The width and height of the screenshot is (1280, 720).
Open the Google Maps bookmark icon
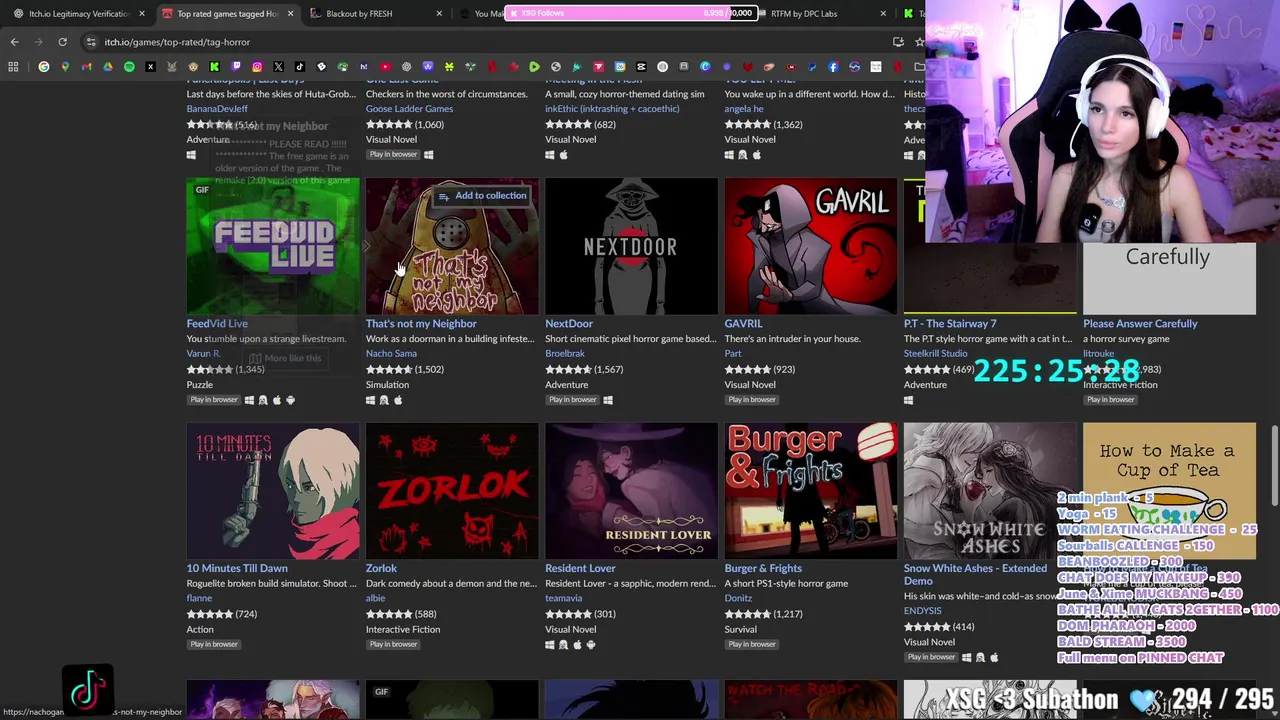pyautogui.click(x=65, y=67)
